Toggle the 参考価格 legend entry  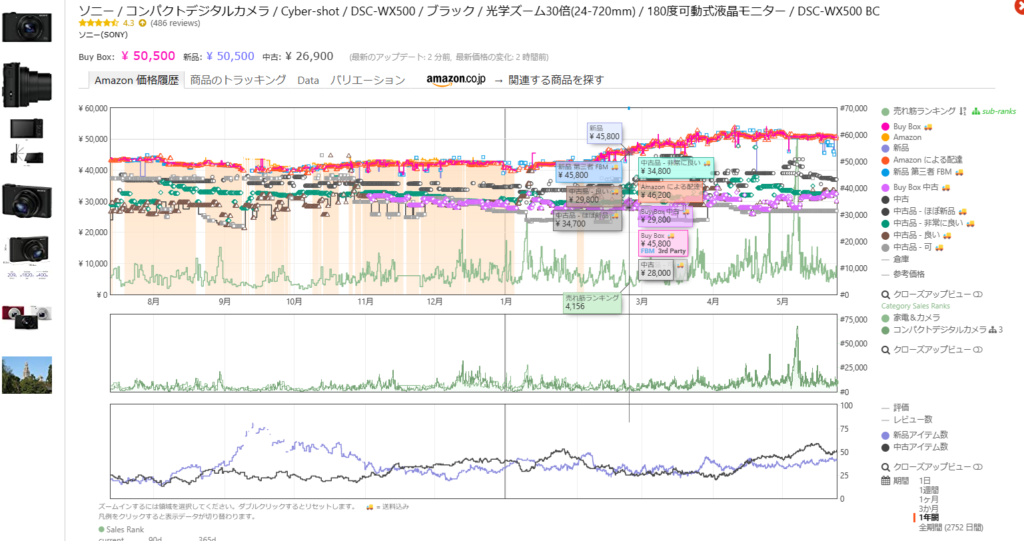(x=903, y=274)
